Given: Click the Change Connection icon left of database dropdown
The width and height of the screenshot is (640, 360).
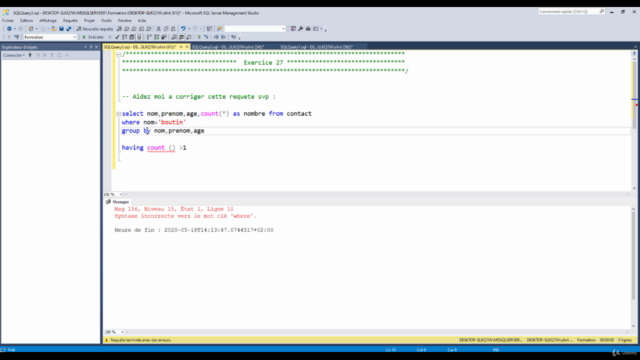Looking at the screenshot, I should 17,37.
